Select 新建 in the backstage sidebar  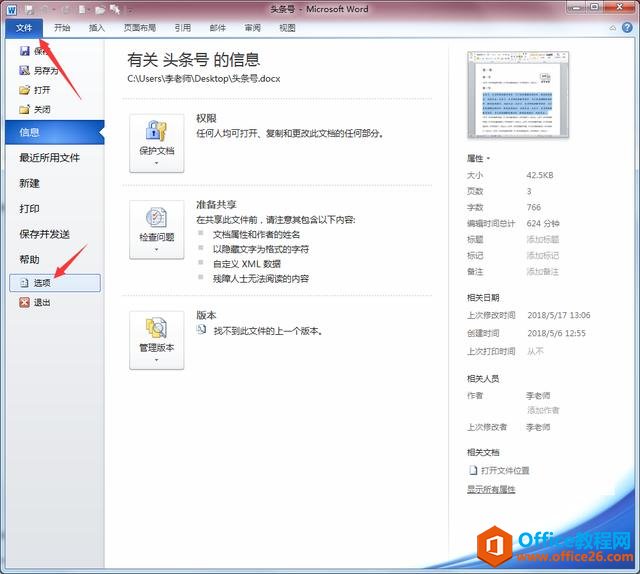29,183
